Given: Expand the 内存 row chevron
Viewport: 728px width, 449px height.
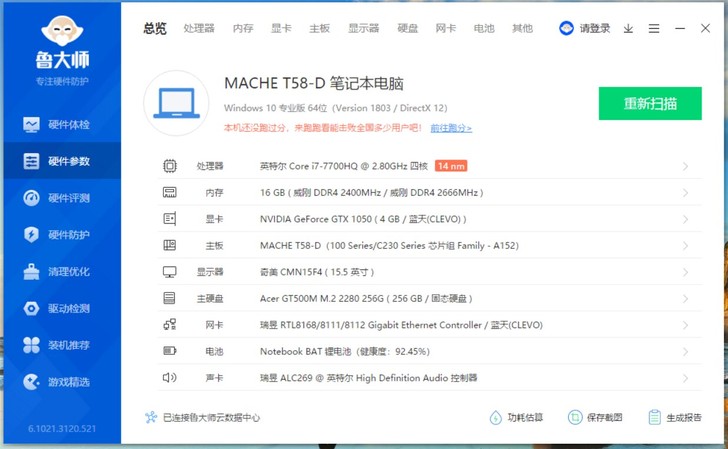Looking at the screenshot, I should [x=685, y=193].
